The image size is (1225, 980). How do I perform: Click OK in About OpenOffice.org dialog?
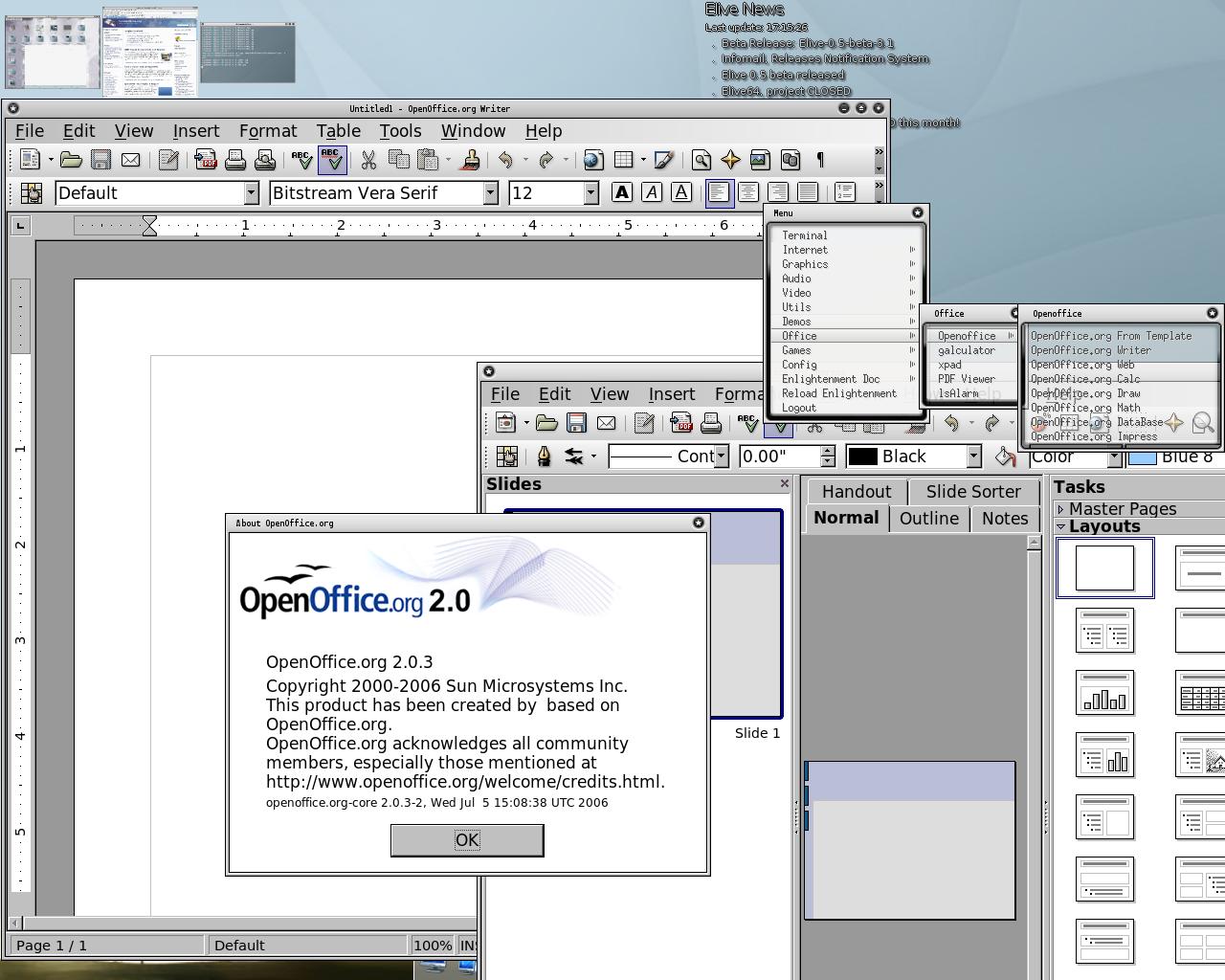point(467,840)
